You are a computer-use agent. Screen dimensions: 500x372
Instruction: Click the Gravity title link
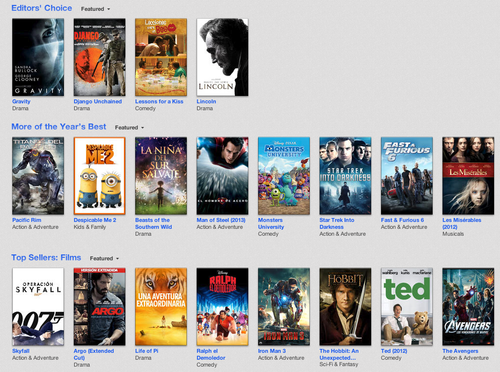click(21, 101)
